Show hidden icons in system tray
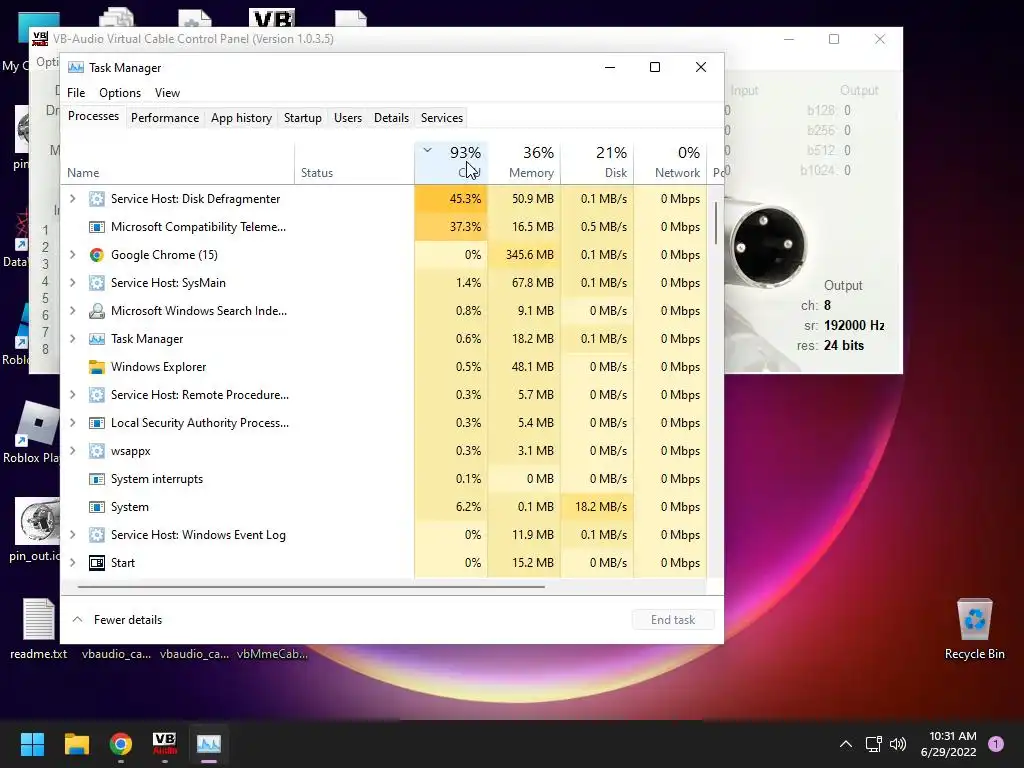This screenshot has height=768, width=1024. 846,744
